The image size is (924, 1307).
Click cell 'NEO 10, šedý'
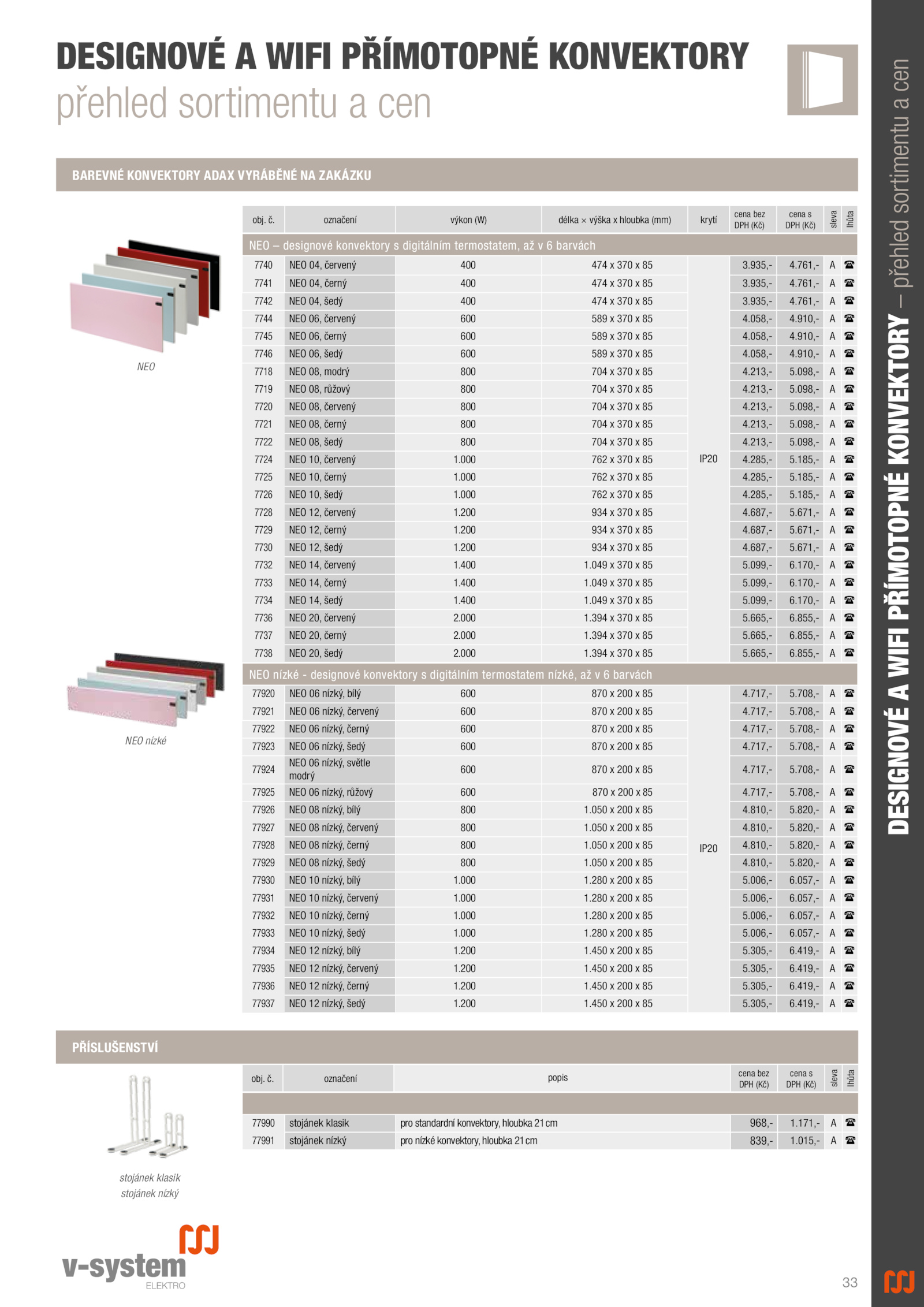[x=340, y=494]
